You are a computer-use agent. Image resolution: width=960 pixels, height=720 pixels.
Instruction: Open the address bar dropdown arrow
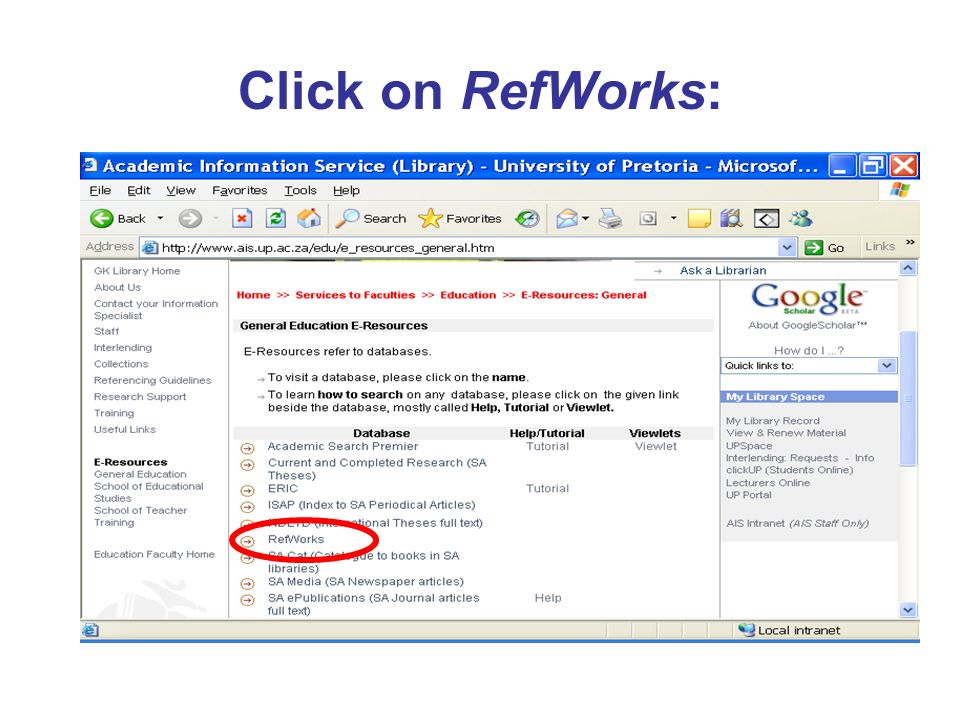pyautogui.click(x=787, y=247)
